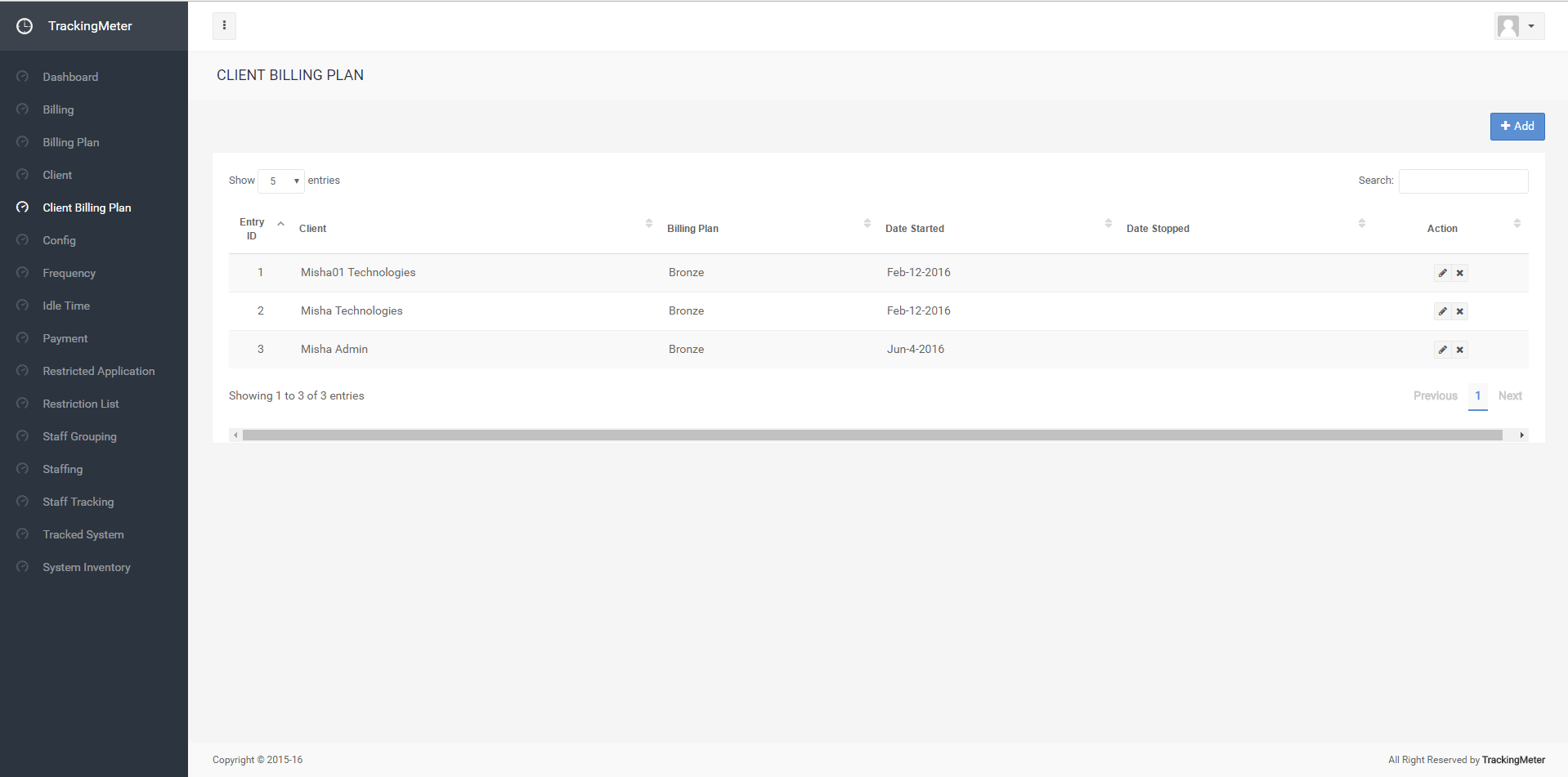Go to pagination page 1

coord(1477,395)
